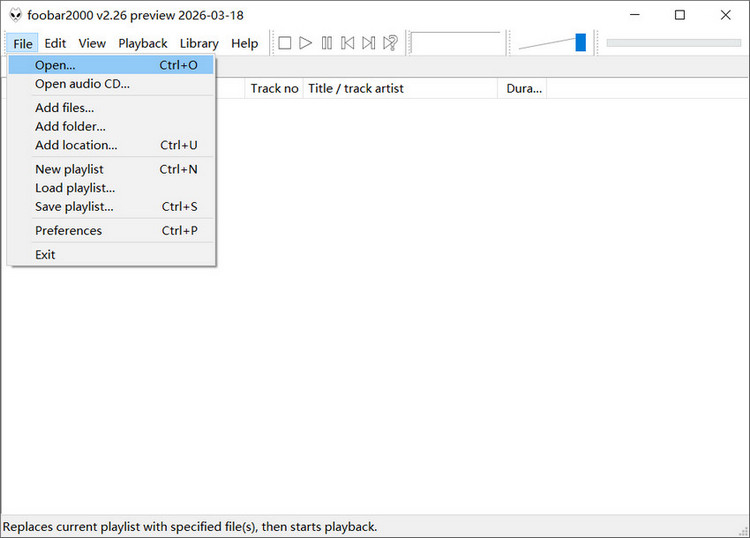Click the seek bar

673,43
